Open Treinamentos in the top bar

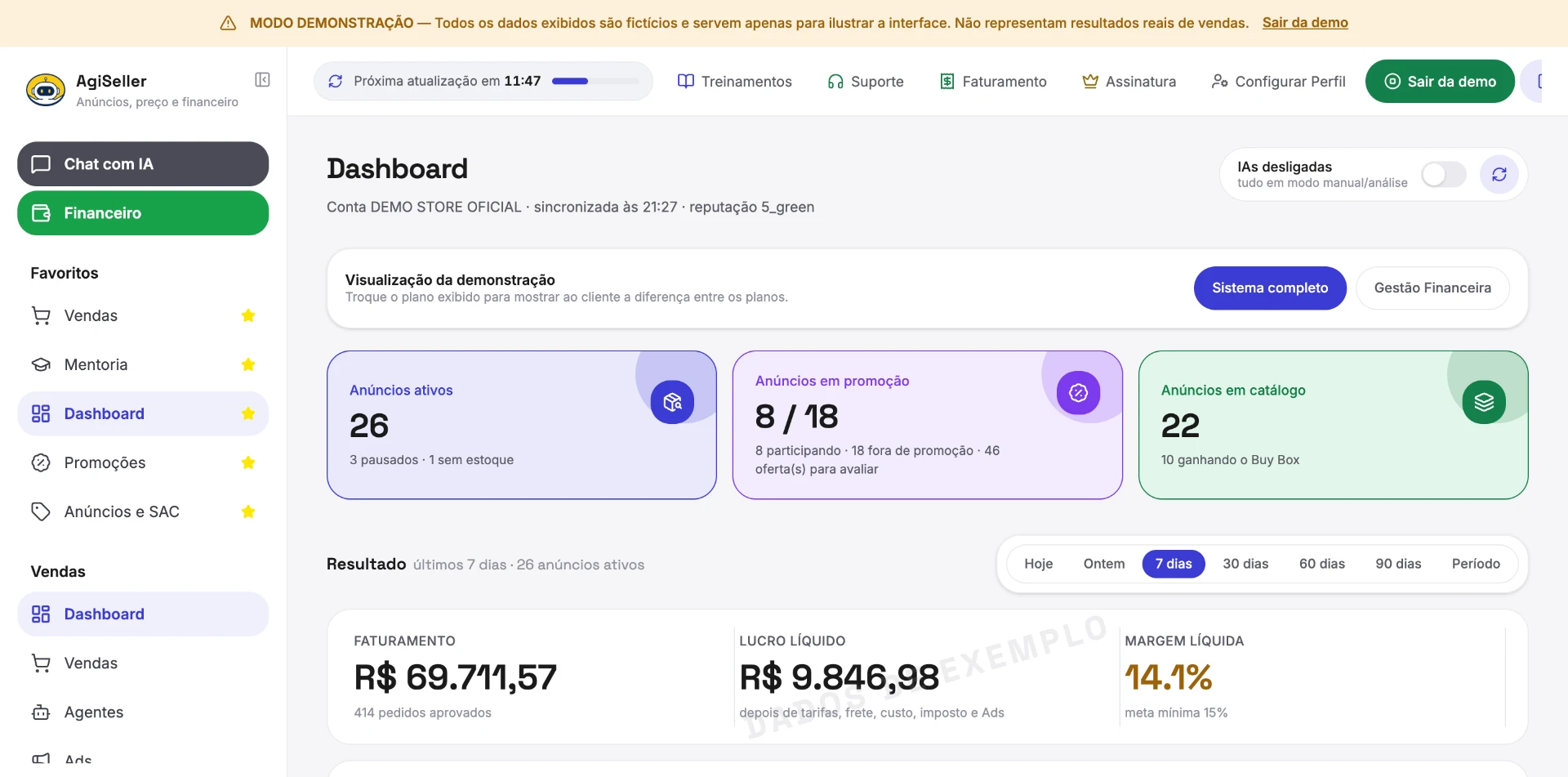click(x=735, y=81)
